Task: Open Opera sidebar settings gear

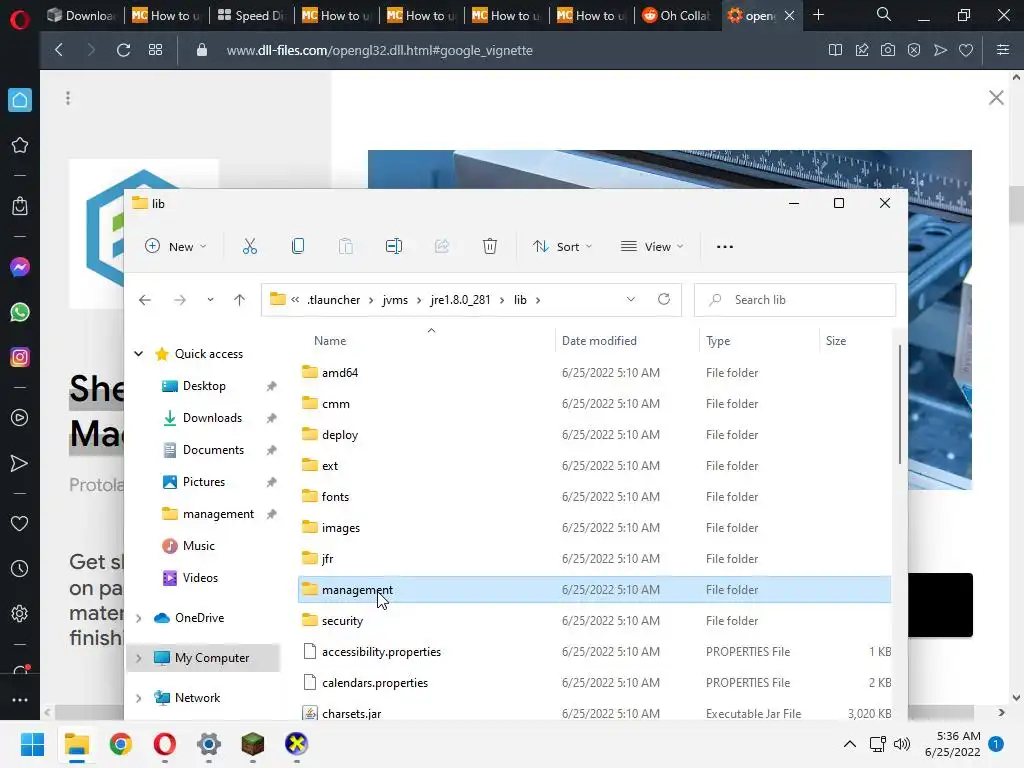Action: click(x=20, y=614)
